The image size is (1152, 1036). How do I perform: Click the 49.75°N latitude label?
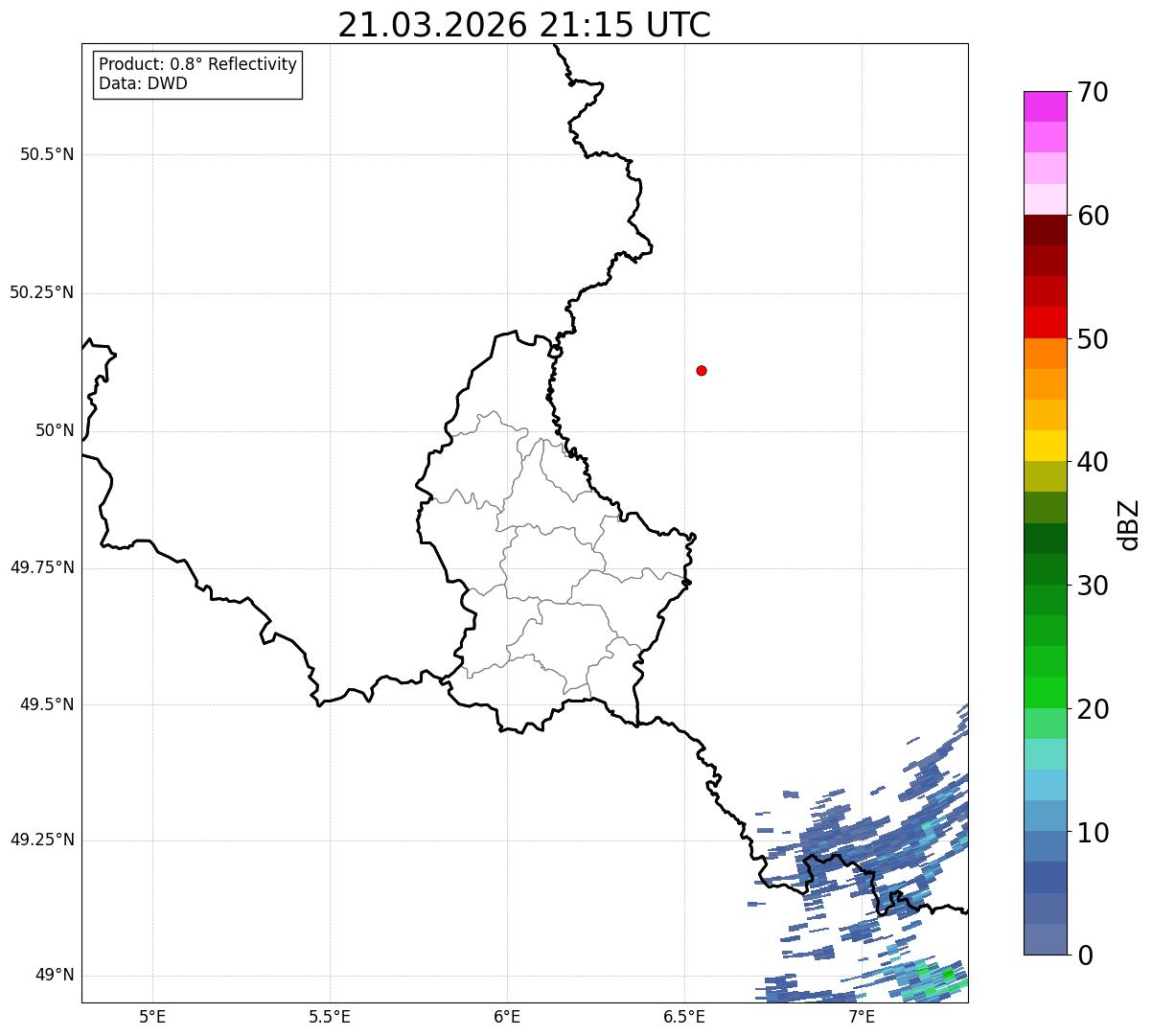pos(42,567)
